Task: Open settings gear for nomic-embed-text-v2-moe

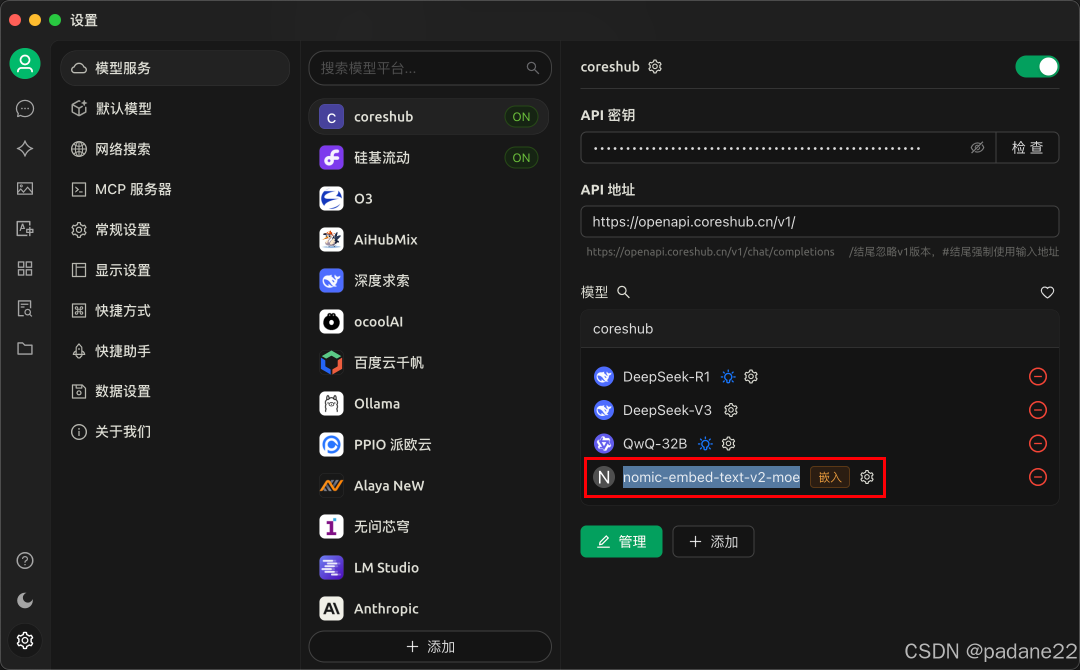Action: [866, 477]
